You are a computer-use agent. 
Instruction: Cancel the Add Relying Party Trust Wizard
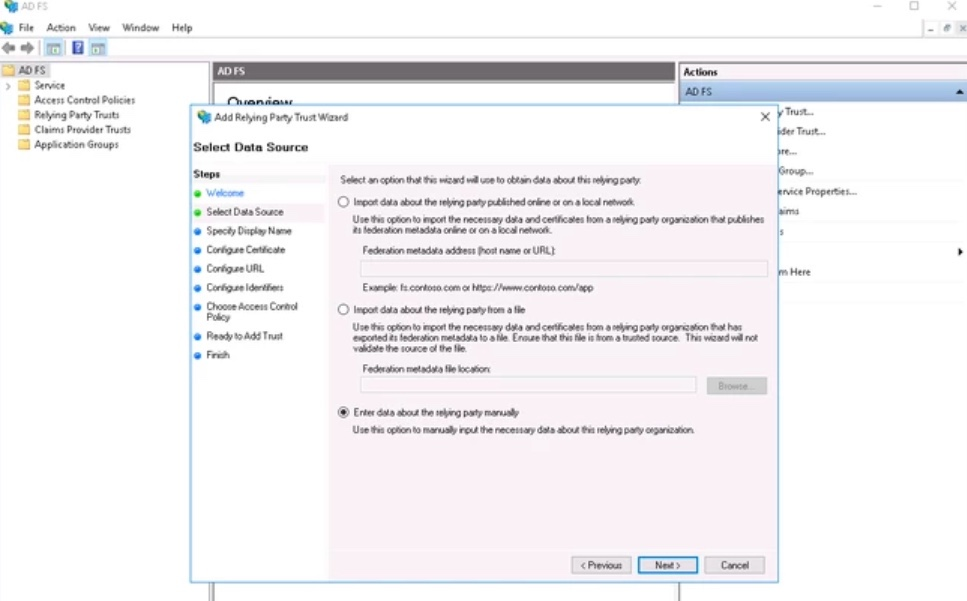(x=735, y=565)
